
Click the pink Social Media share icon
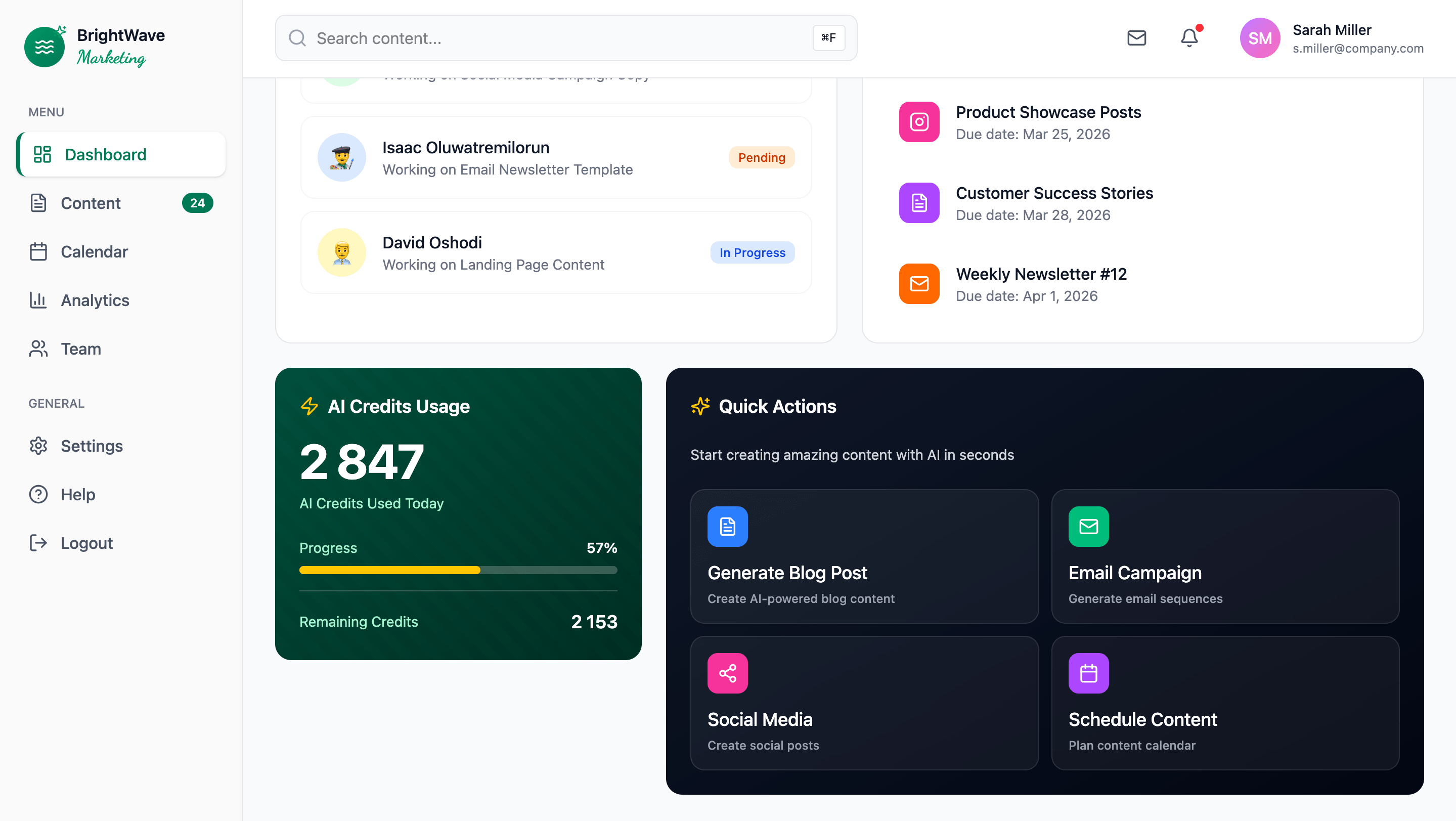pyautogui.click(x=727, y=673)
